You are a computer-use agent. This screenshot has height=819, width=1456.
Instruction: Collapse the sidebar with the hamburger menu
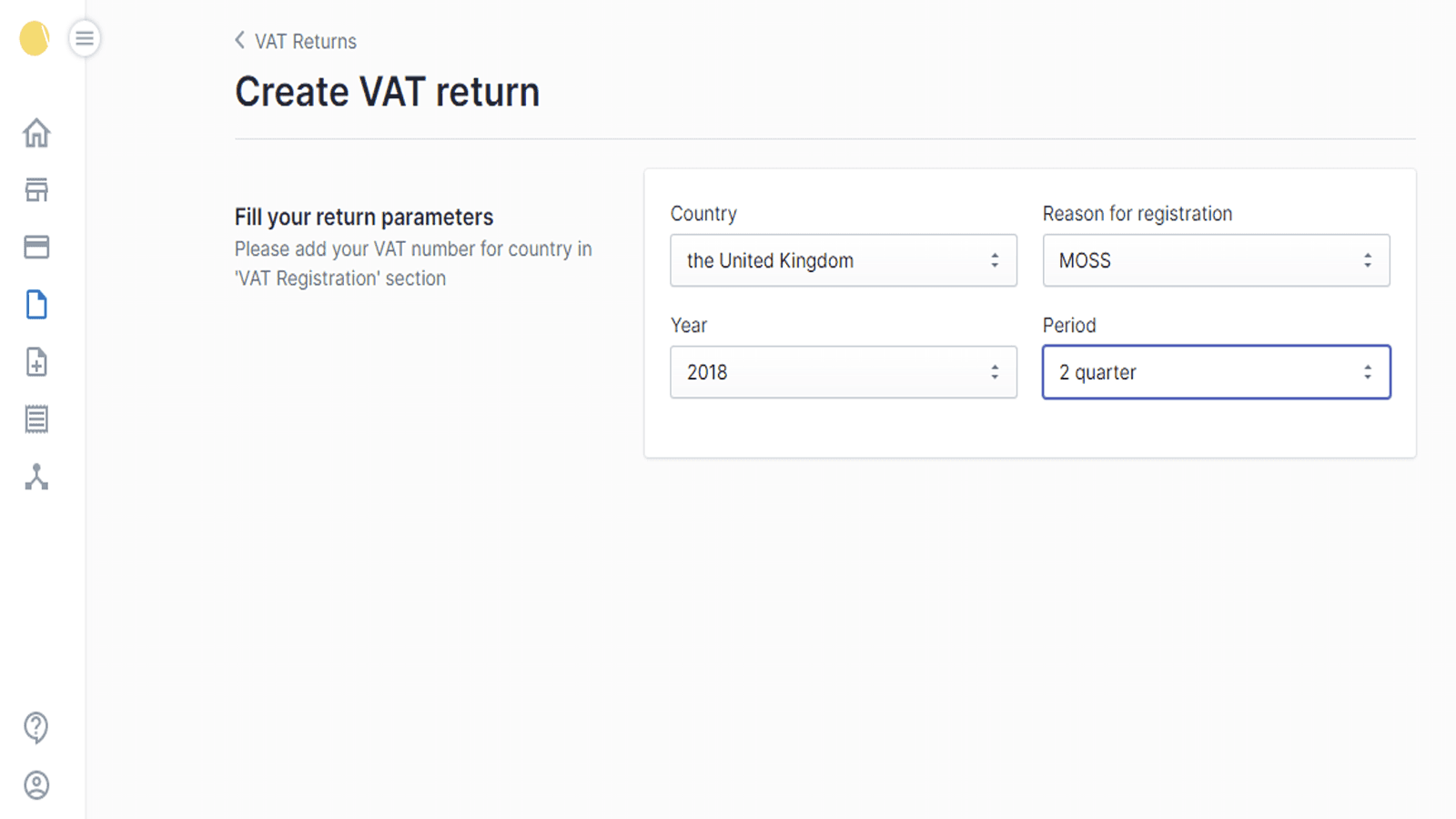pyautogui.click(x=85, y=38)
